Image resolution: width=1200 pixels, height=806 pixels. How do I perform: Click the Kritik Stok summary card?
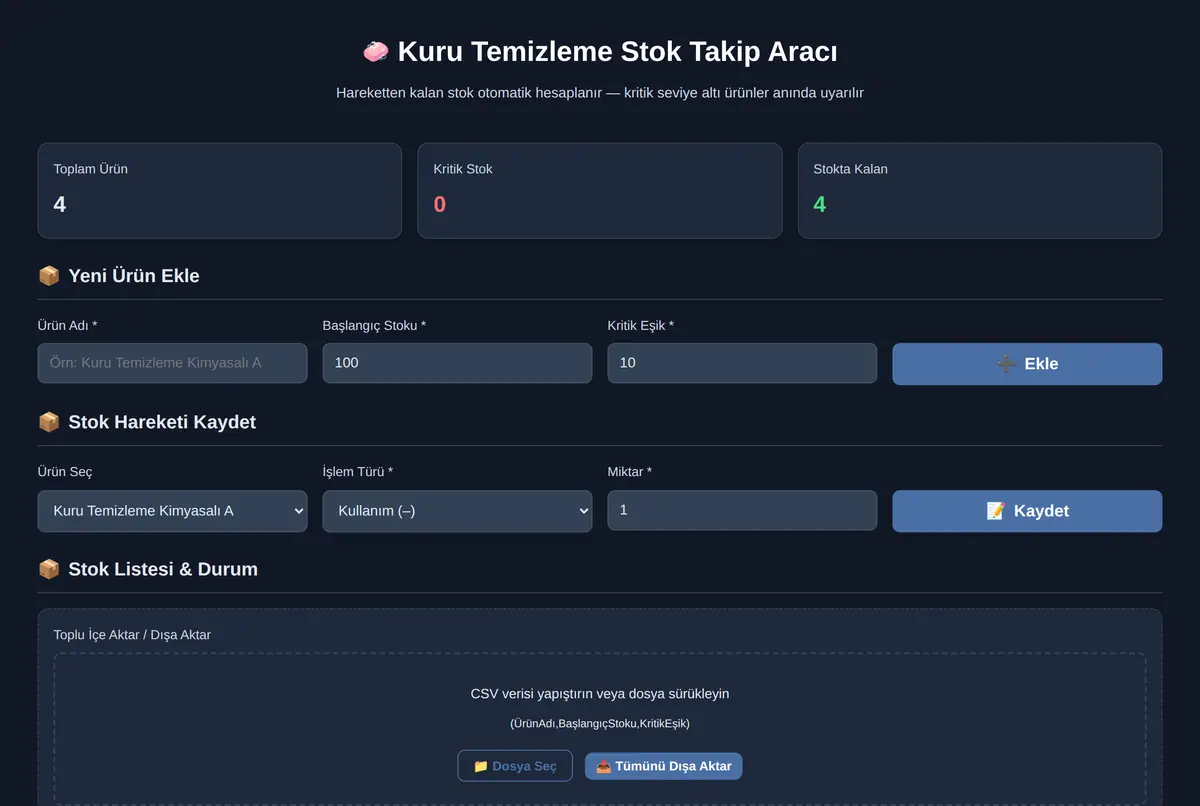pyautogui.click(x=600, y=191)
